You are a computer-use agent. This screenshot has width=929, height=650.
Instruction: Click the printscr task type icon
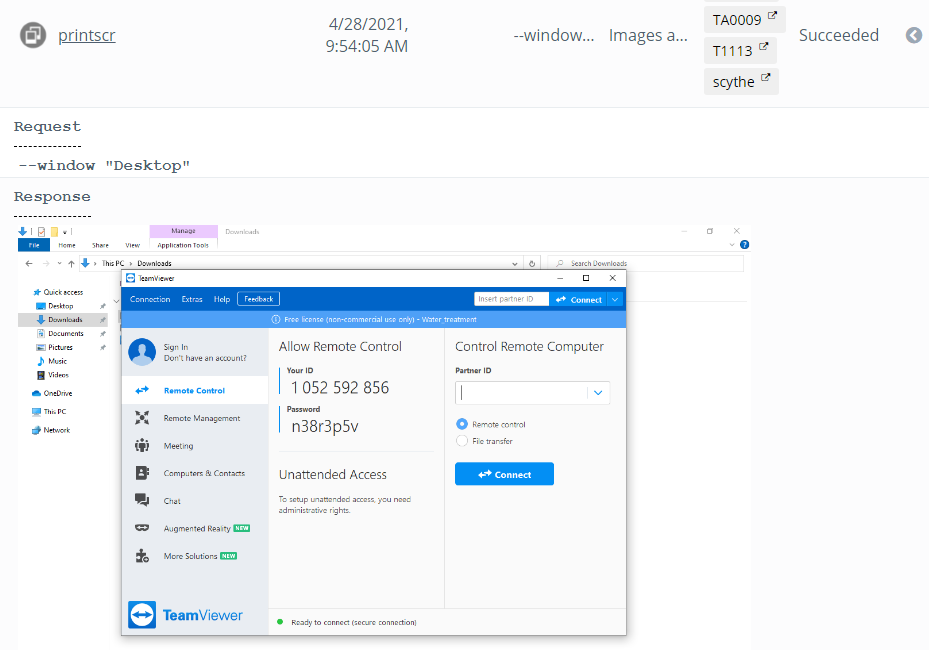(x=33, y=35)
